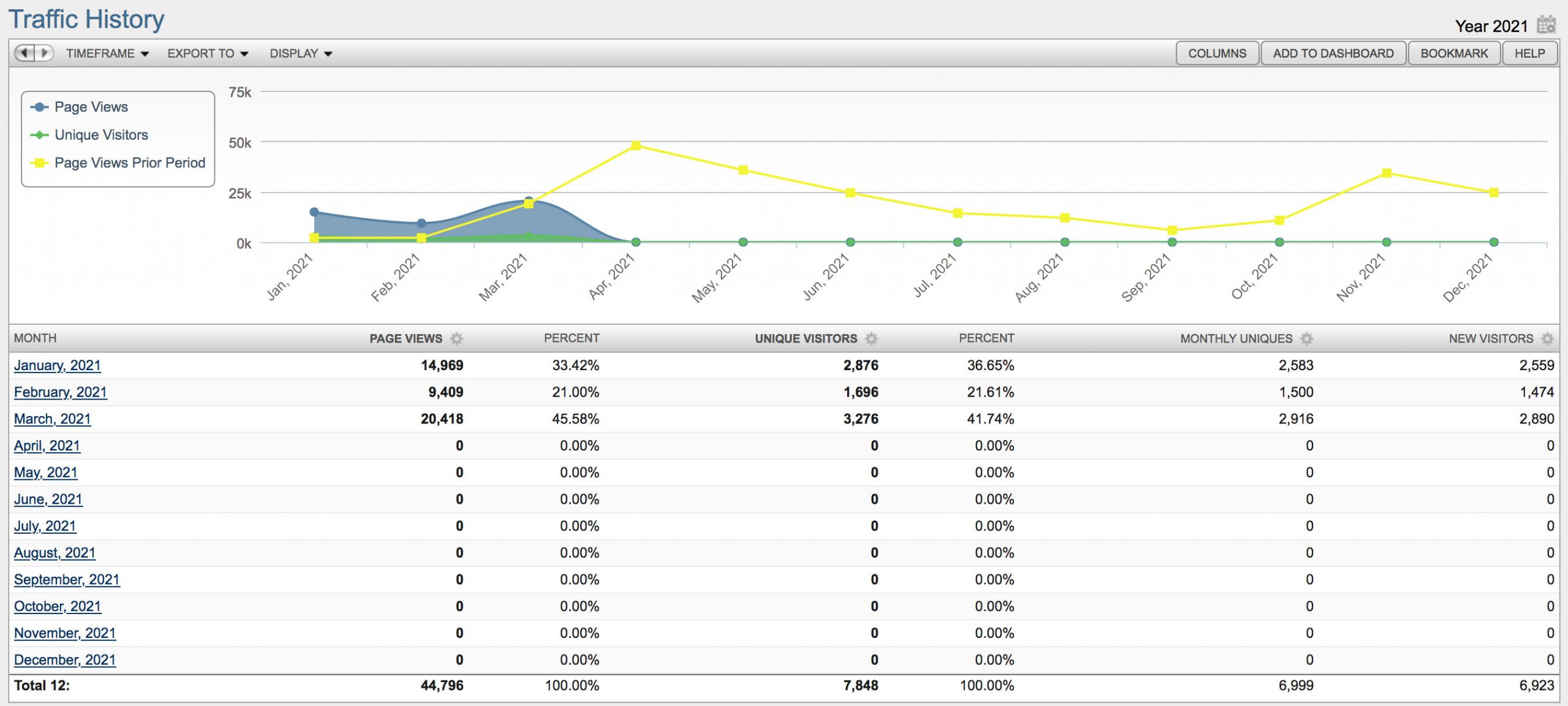
Task: Open the TIMEFRAME dropdown menu
Action: [x=107, y=53]
